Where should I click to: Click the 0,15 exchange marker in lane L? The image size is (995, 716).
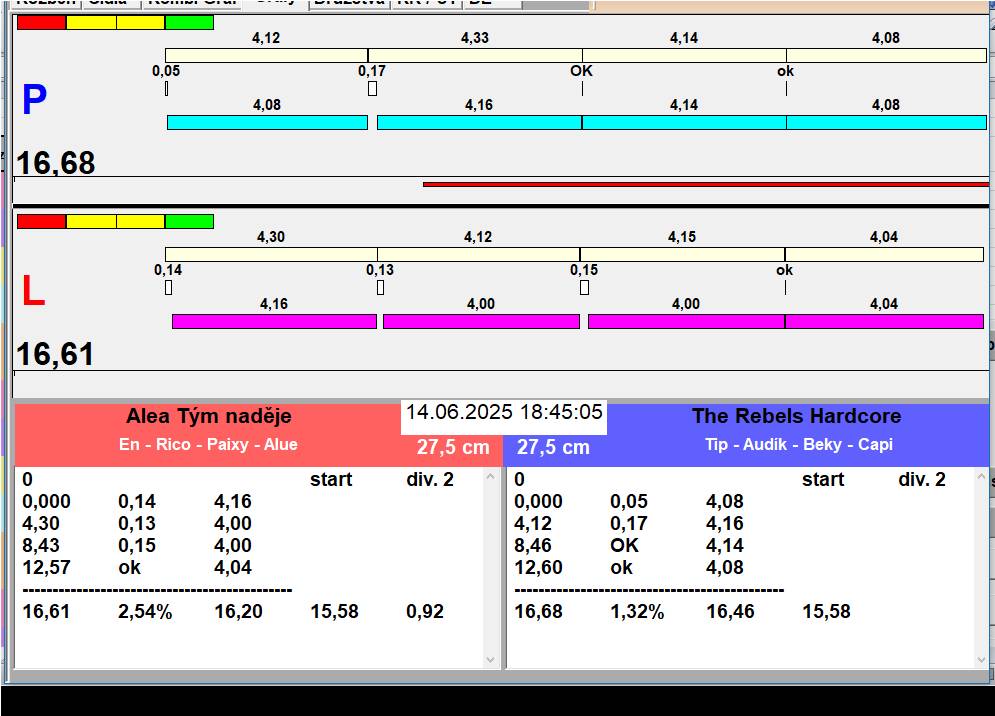point(584,288)
